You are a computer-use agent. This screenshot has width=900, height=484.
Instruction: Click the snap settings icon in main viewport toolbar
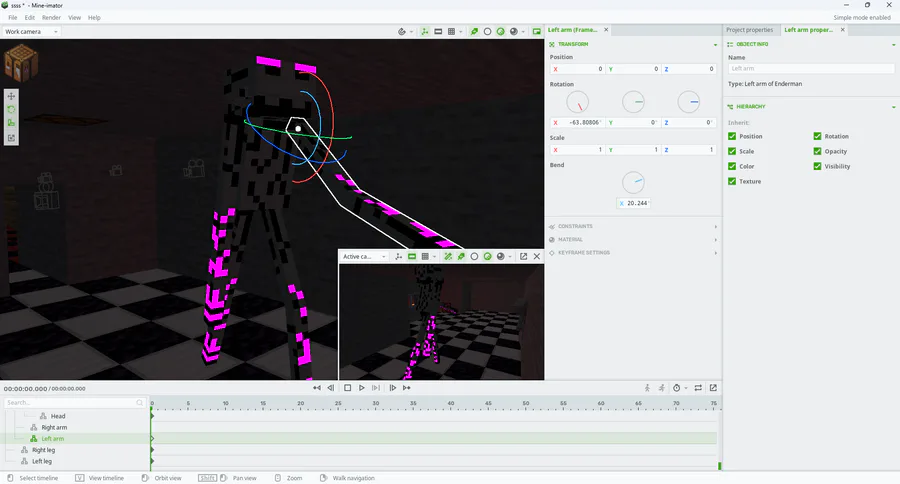tap(402, 32)
